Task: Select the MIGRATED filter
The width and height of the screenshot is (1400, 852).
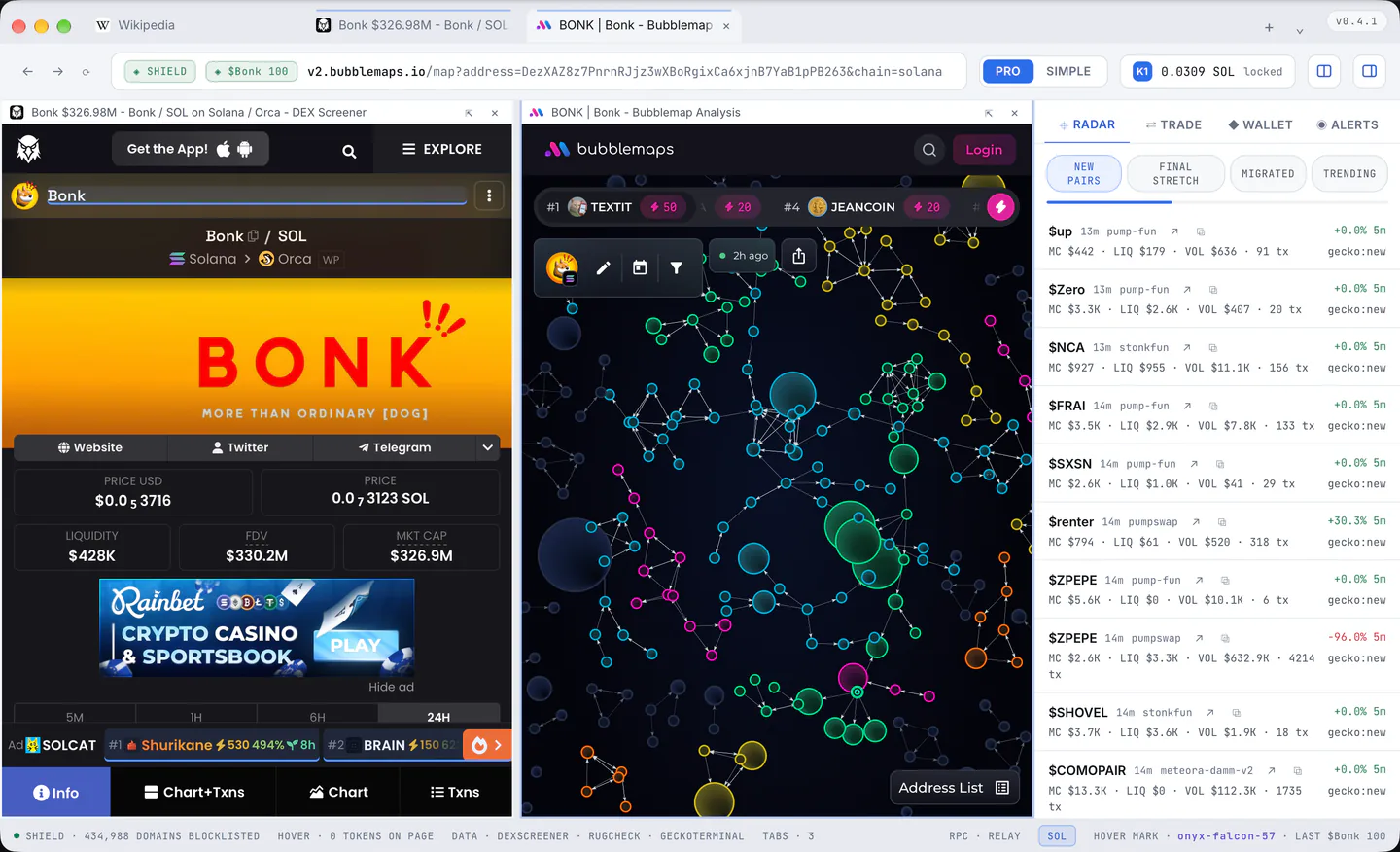Action: [x=1268, y=174]
